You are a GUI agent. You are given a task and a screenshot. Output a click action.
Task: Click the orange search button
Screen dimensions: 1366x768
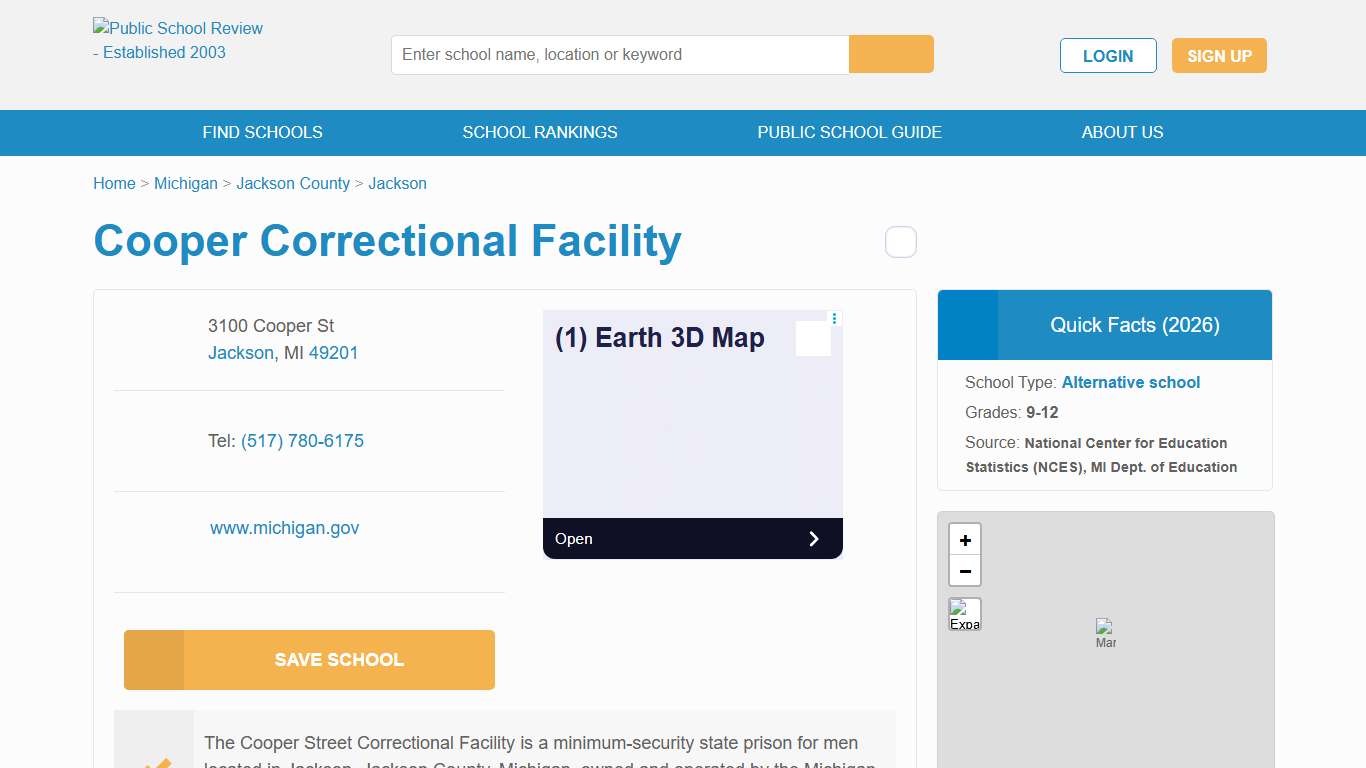point(890,54)
